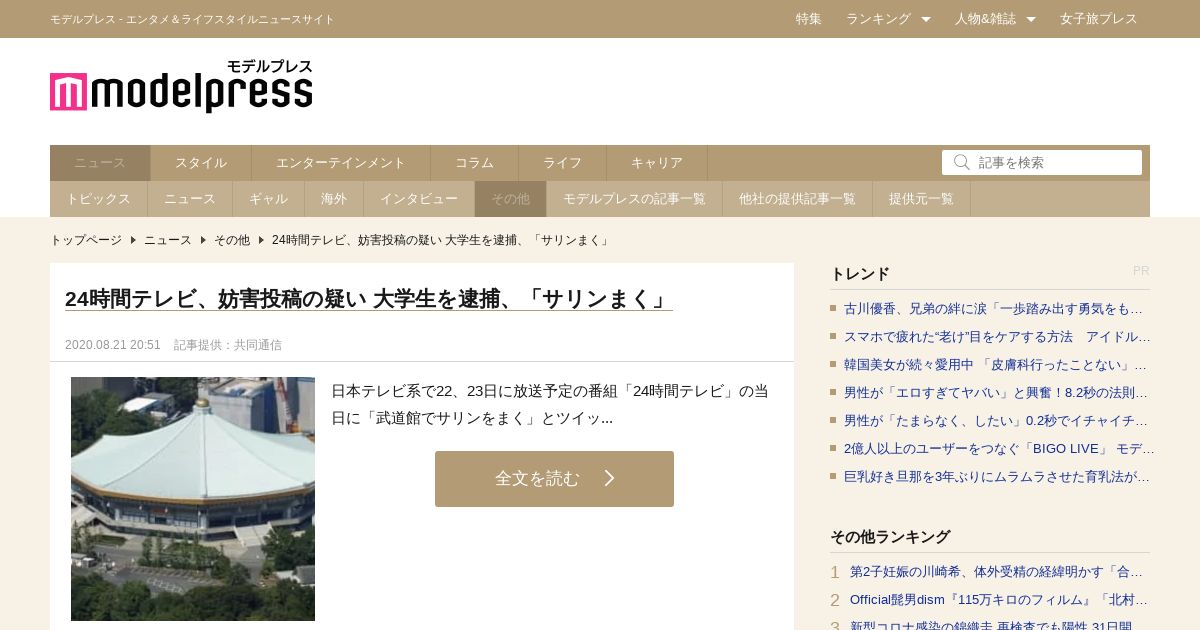Open 提供元一覧 sub tab
Viewport: 1200px width, 630px height.
coord(922,199)
